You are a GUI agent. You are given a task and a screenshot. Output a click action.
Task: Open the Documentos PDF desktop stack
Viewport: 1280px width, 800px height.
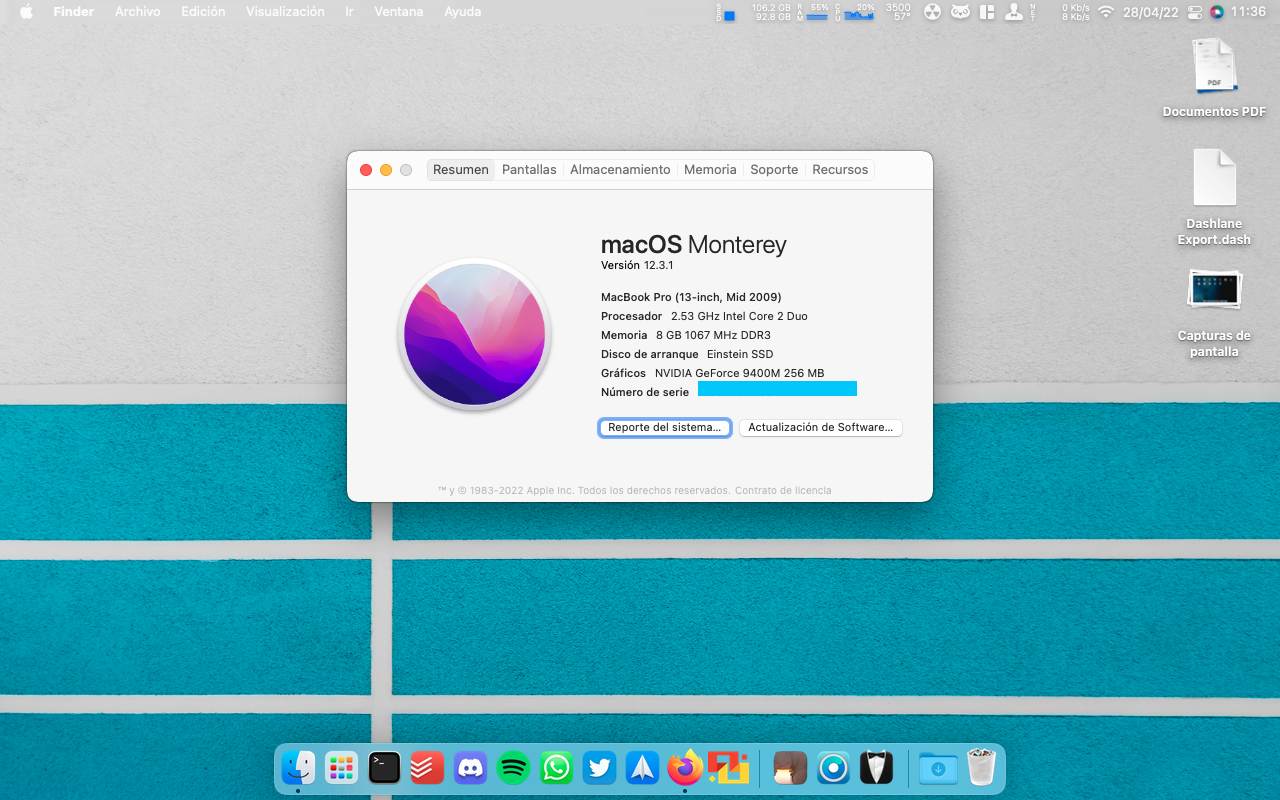[1214, 78]
